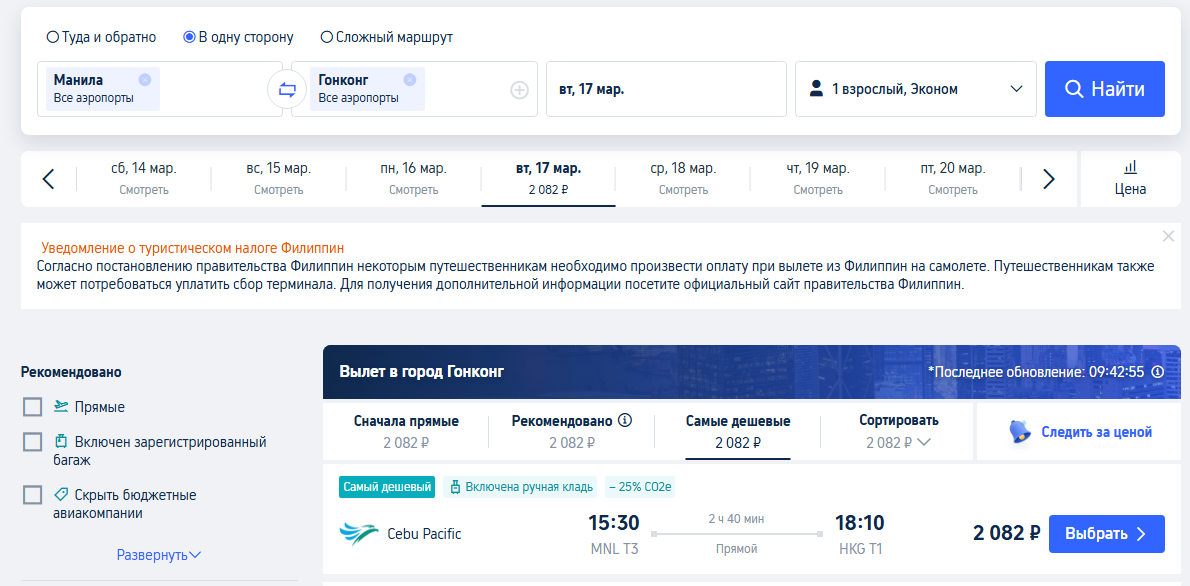
Task: Click Следить за ценой link
Action: (x=1097, y=432)
